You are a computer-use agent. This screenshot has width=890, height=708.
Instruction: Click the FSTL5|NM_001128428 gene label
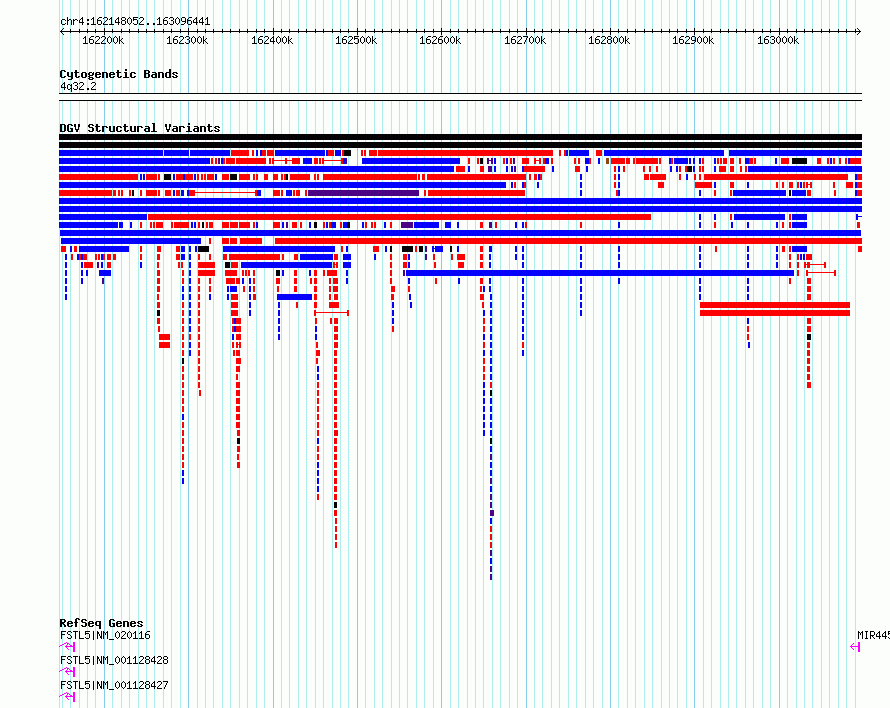tap(114, 660)
